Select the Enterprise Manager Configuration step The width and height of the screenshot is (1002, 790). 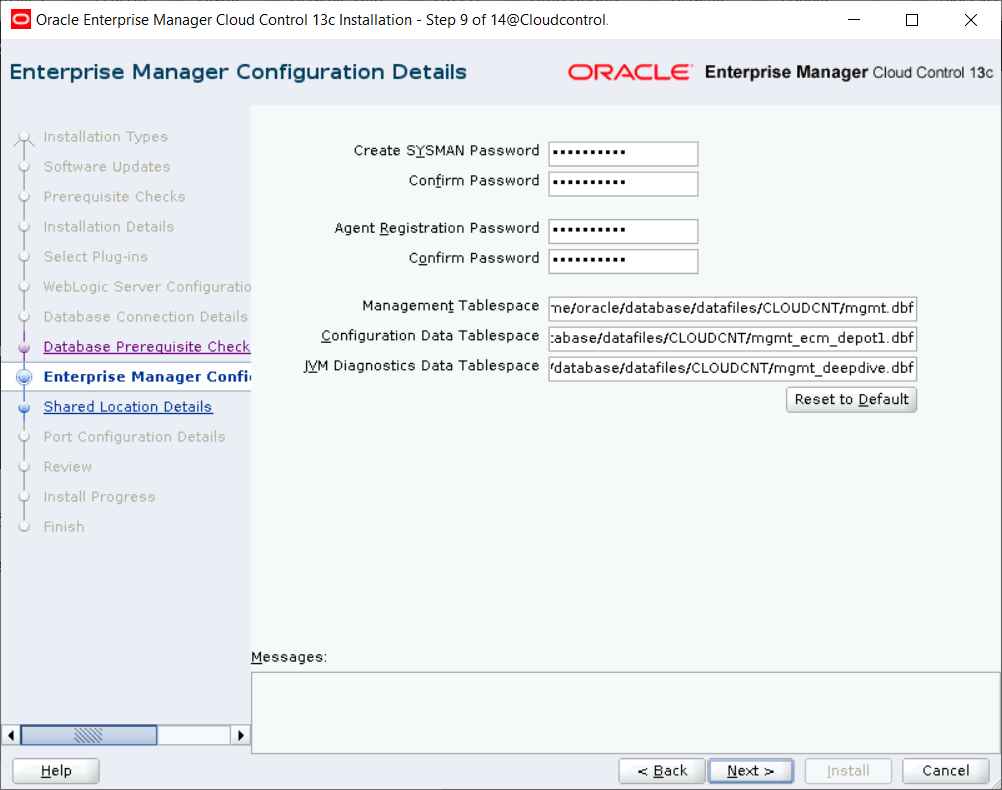coord(147,376)
